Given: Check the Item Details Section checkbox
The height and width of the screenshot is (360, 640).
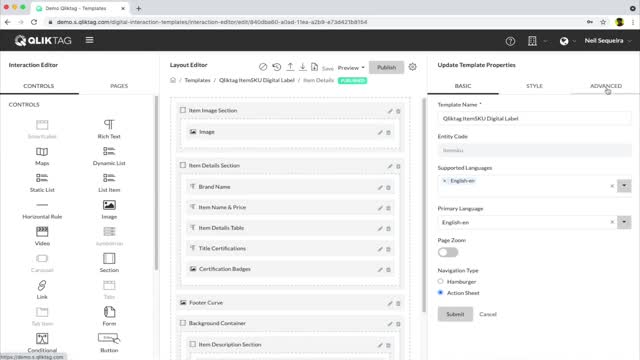Looking at the screenshot, I should pos(183,165).
